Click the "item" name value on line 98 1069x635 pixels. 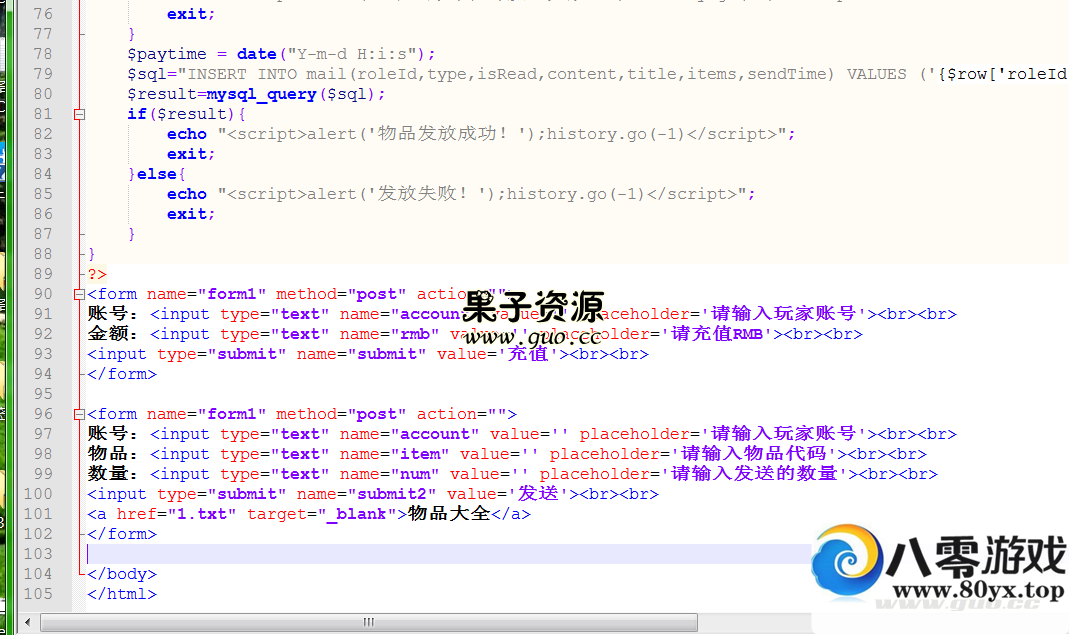coord(420,454)
